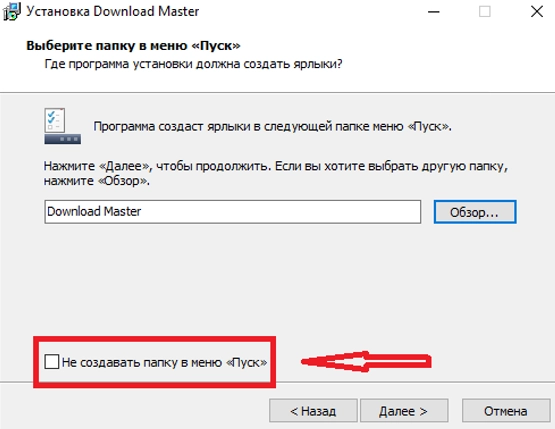Image resolution: width=555 pixels, height=429 pixels.
Task: Click the Start menu folder name field
Action: coord(233,212)
